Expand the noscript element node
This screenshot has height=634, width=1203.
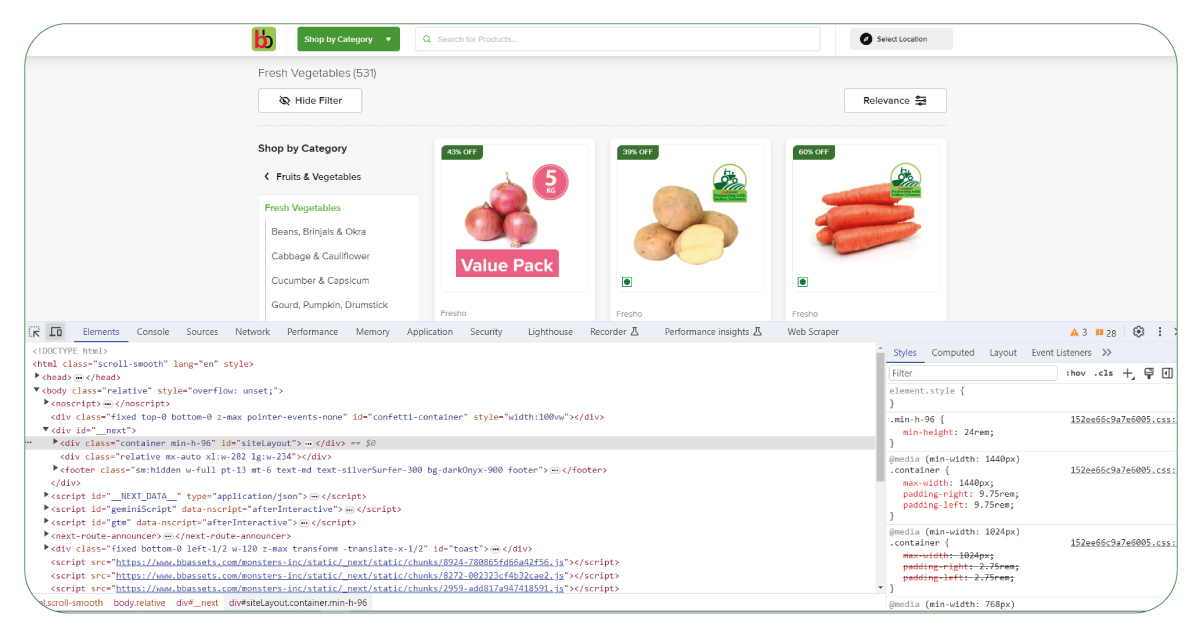(47, 403)
